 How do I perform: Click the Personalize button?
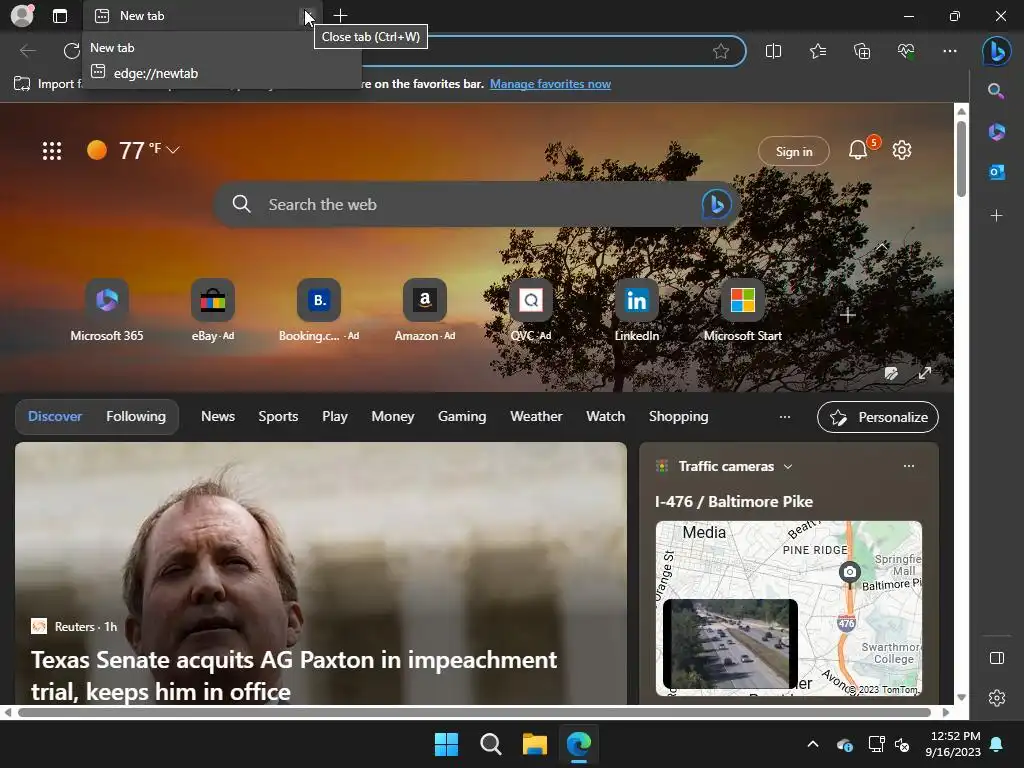pyautogui.click(x=878, y=417)
